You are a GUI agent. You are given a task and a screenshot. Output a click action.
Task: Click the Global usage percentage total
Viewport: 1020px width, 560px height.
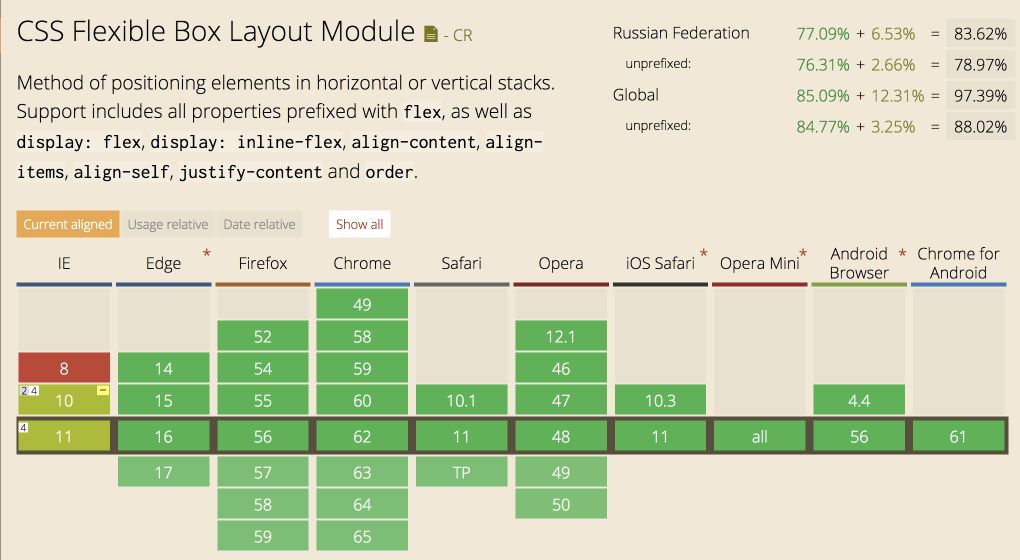980,96
